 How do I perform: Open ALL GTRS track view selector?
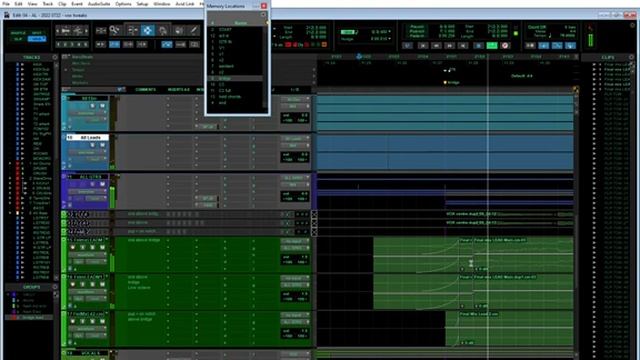pos(86,192)
